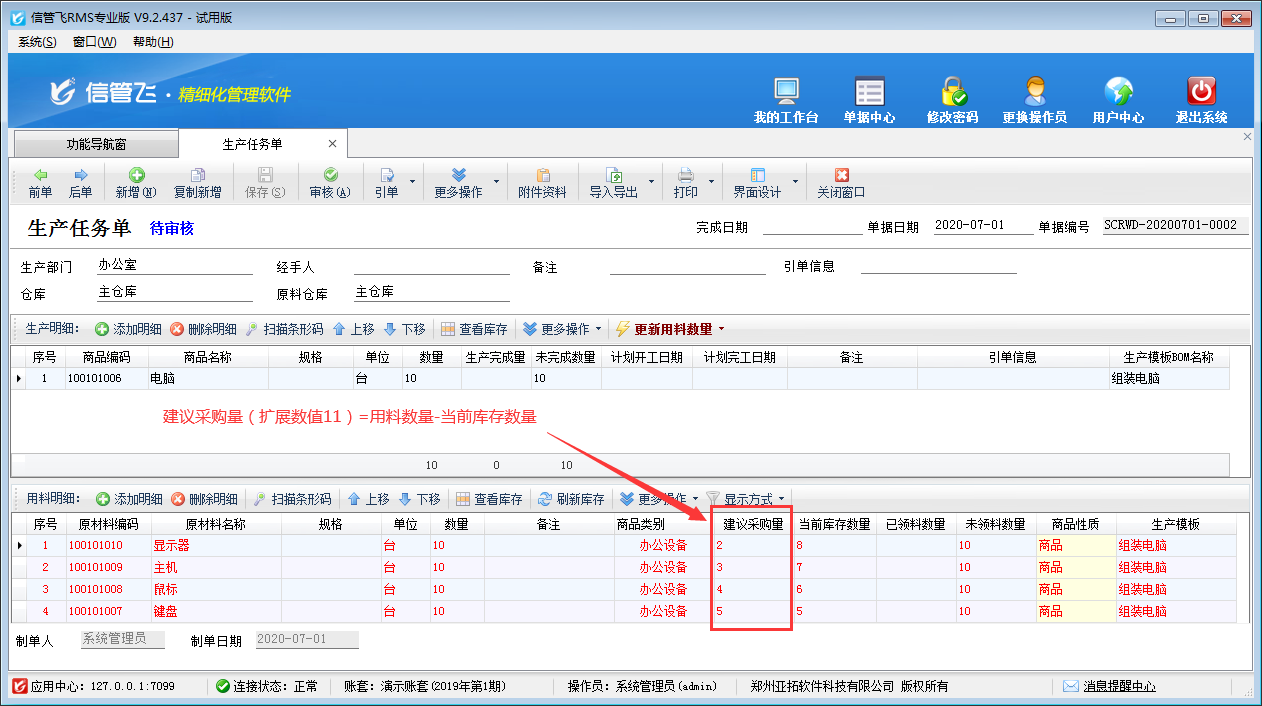Expand the Print (打印) dropdown arrow
The height and width of the screenshot is (706, 1262).
coord(712,182)
